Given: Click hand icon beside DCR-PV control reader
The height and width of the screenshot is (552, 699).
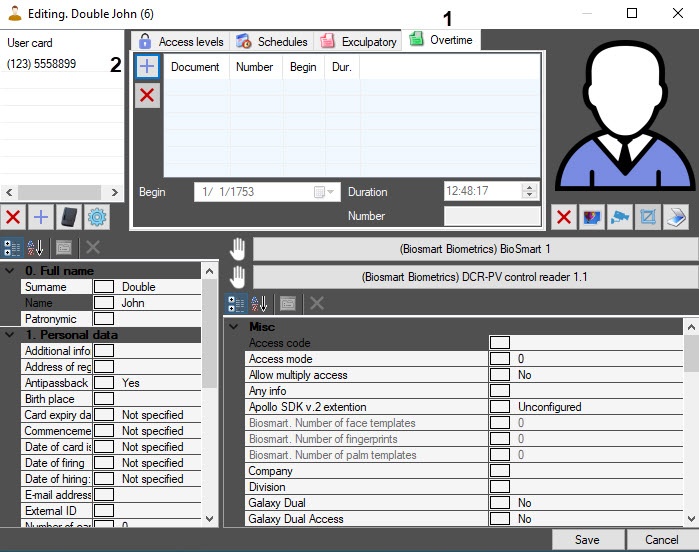Looking at the screenshot, I should point(238,277).
